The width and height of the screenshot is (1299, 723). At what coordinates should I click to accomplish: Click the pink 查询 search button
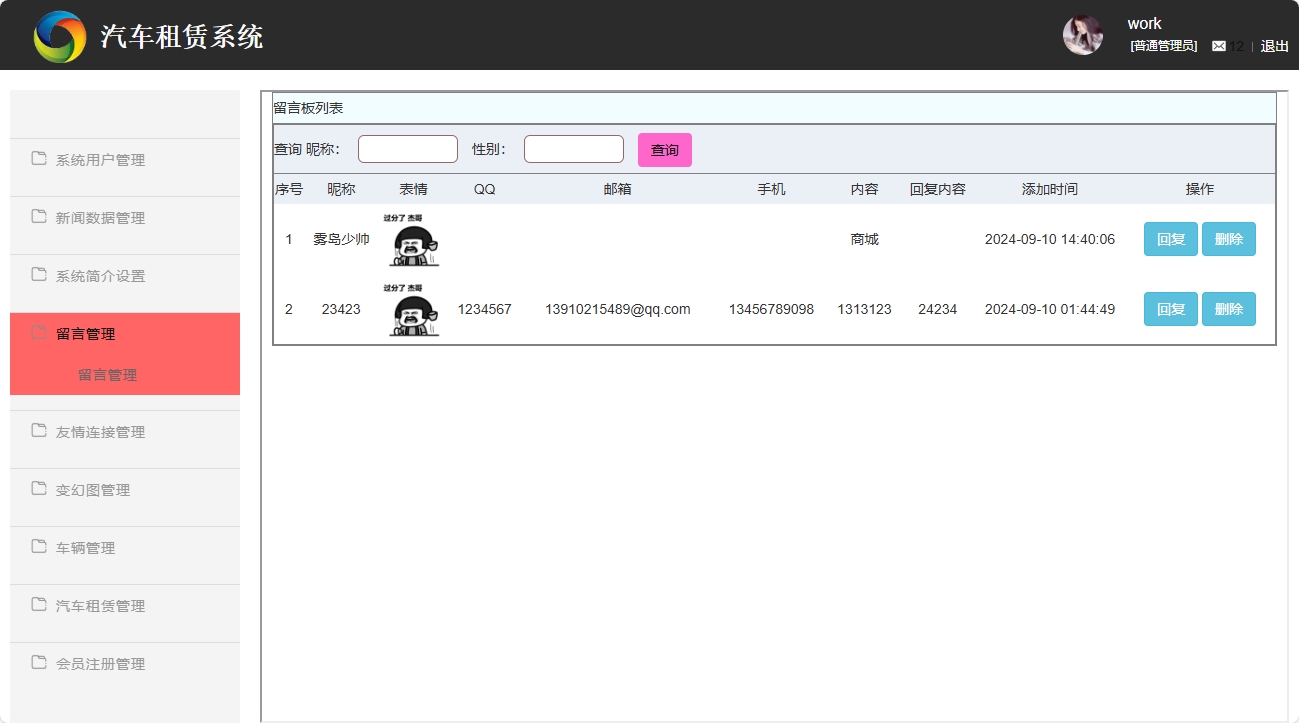[x=664, y=148]
